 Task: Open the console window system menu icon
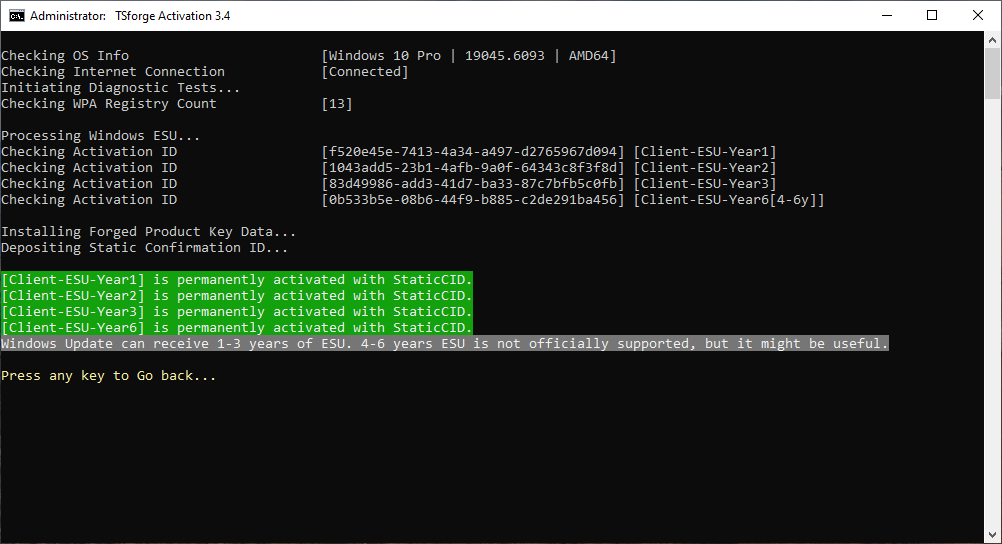(16, 15)
